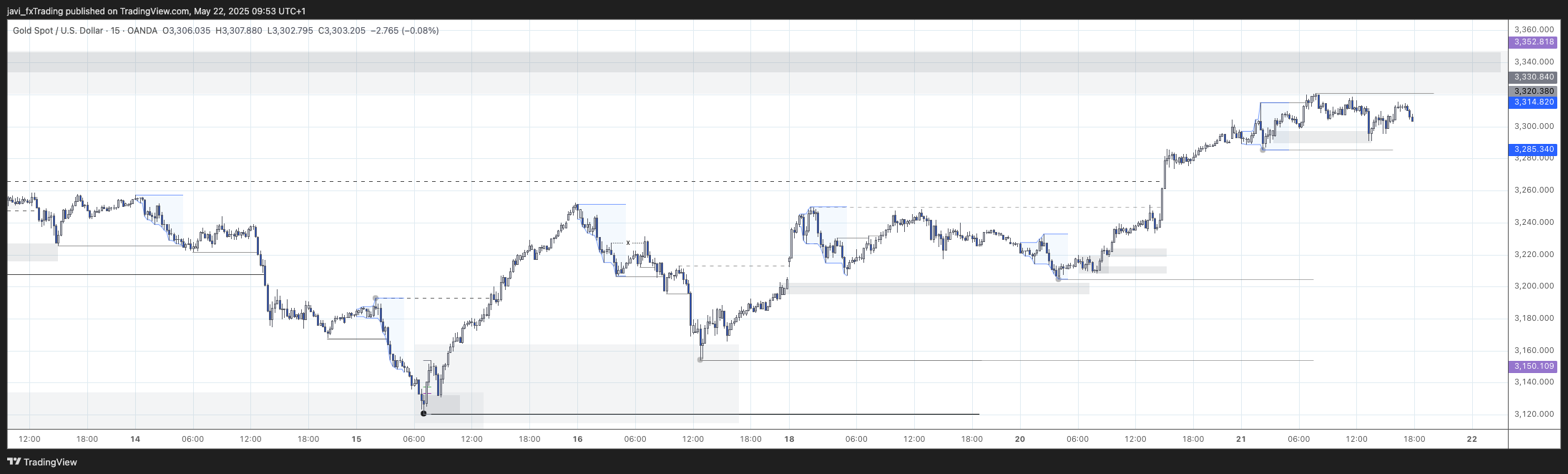Click the blue price label 3,285.340
Screen dimensions: 1568x474
(x=1533, y=150)
